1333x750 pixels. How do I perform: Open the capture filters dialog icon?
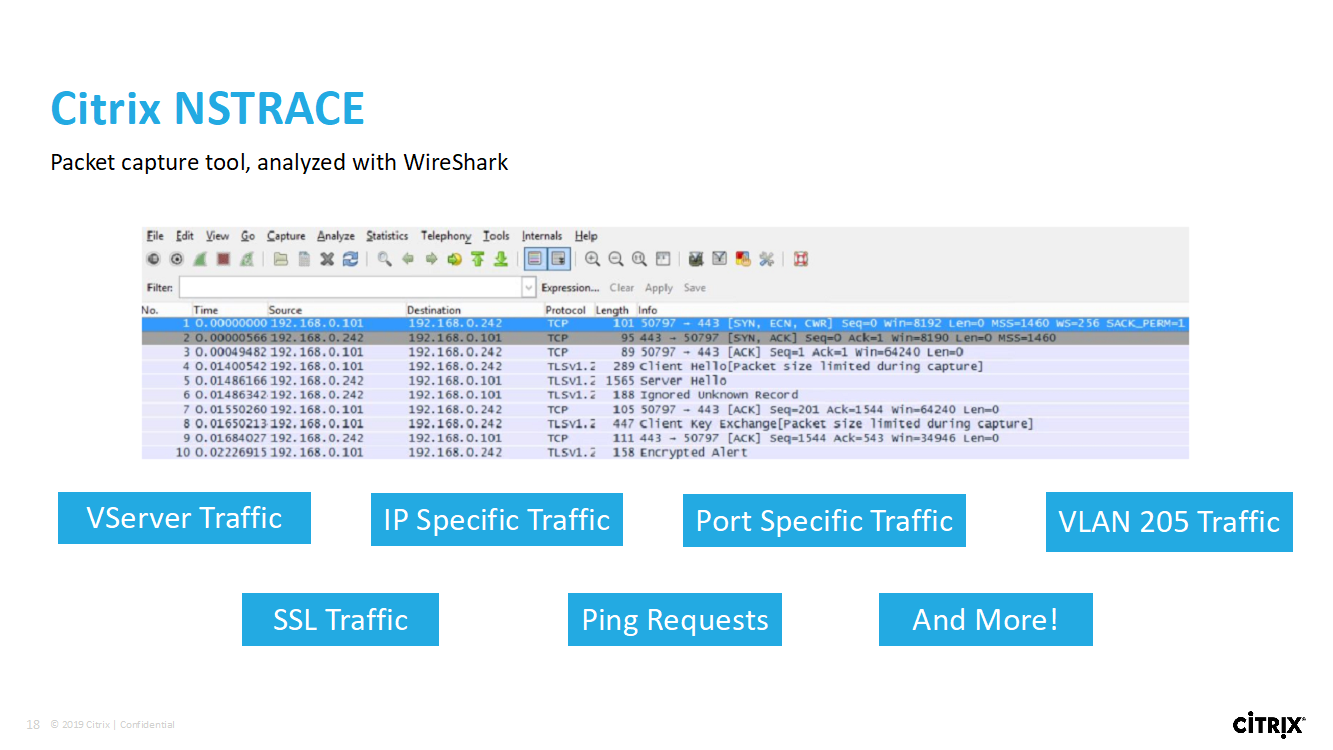click(696, 259)
